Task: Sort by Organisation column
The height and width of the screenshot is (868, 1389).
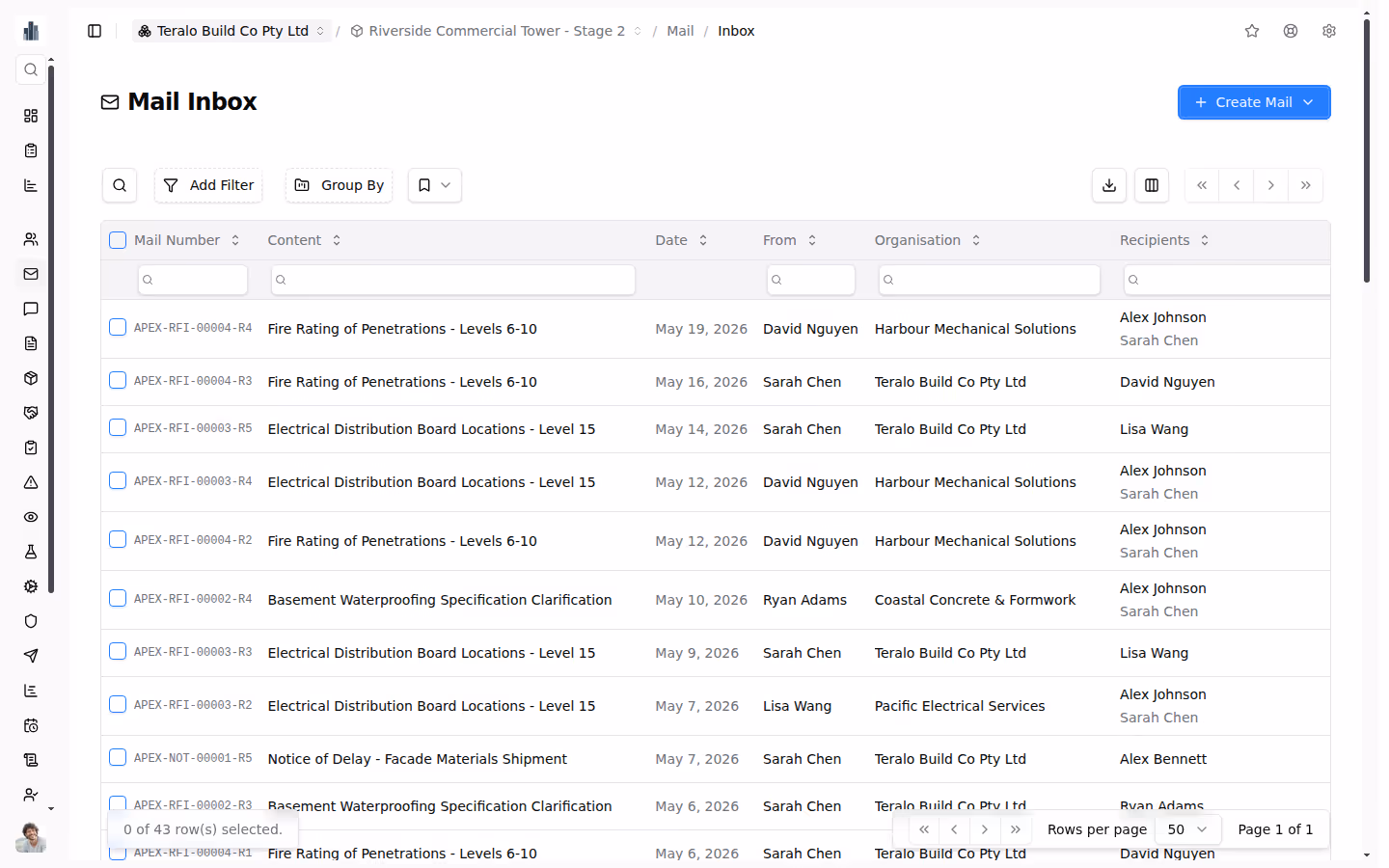Action: [x=928, y=240]
